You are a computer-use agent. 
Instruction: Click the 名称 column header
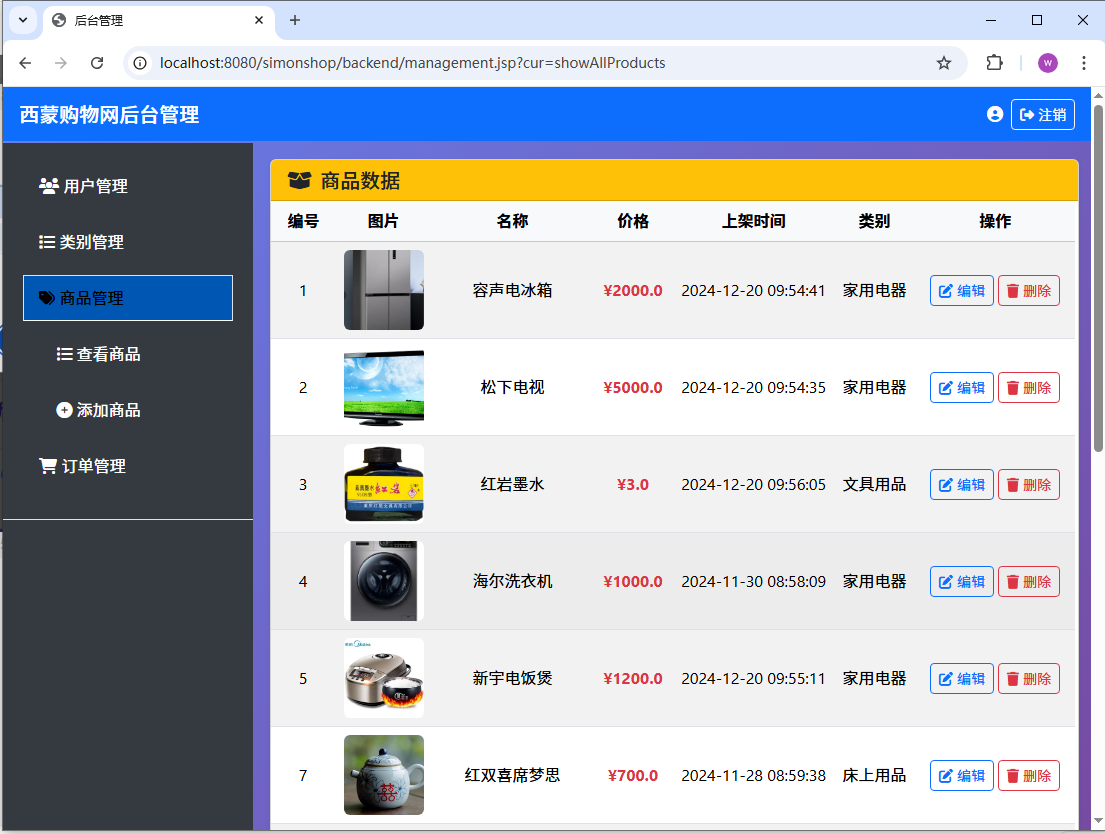[512, 221]
